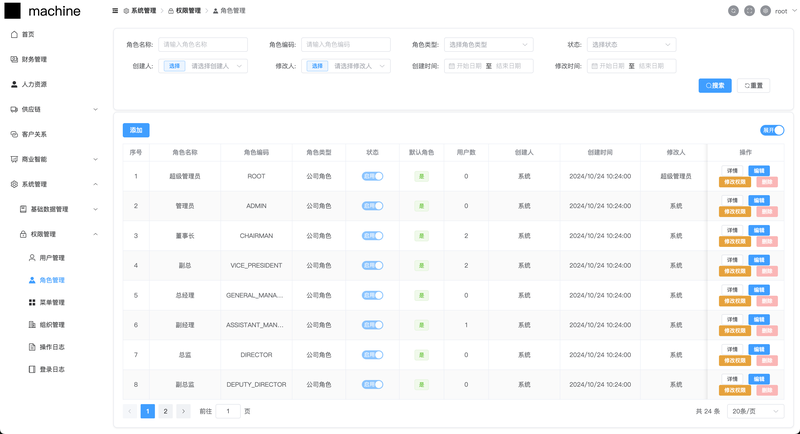800x434 pixels.
Task: Click the page jump number input
Action: [x=228, y=411]
